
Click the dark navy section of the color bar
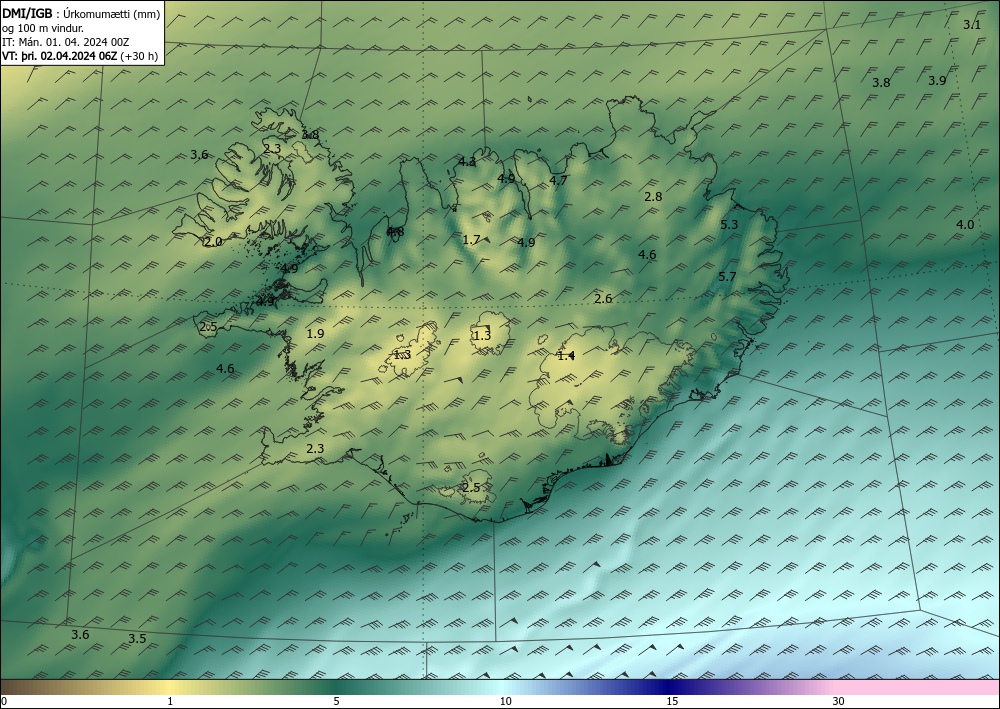tap(670, 687)
